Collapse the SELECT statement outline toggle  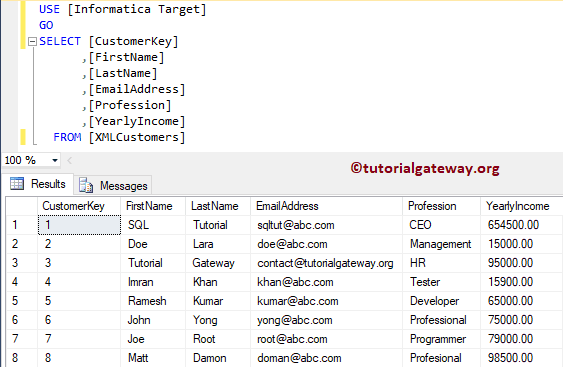coord(32,42)
